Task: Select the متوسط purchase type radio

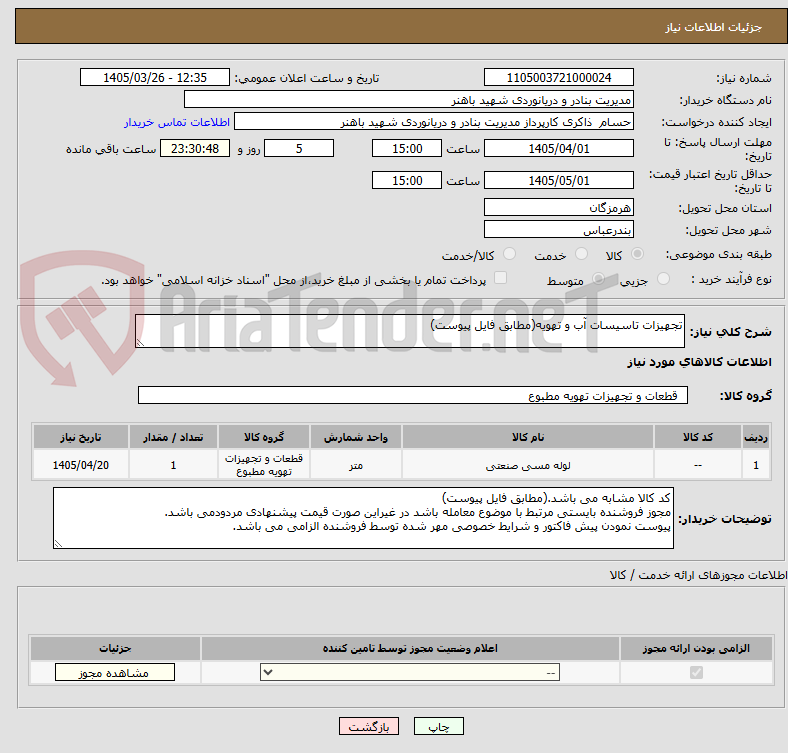Action: click(598, 278)
